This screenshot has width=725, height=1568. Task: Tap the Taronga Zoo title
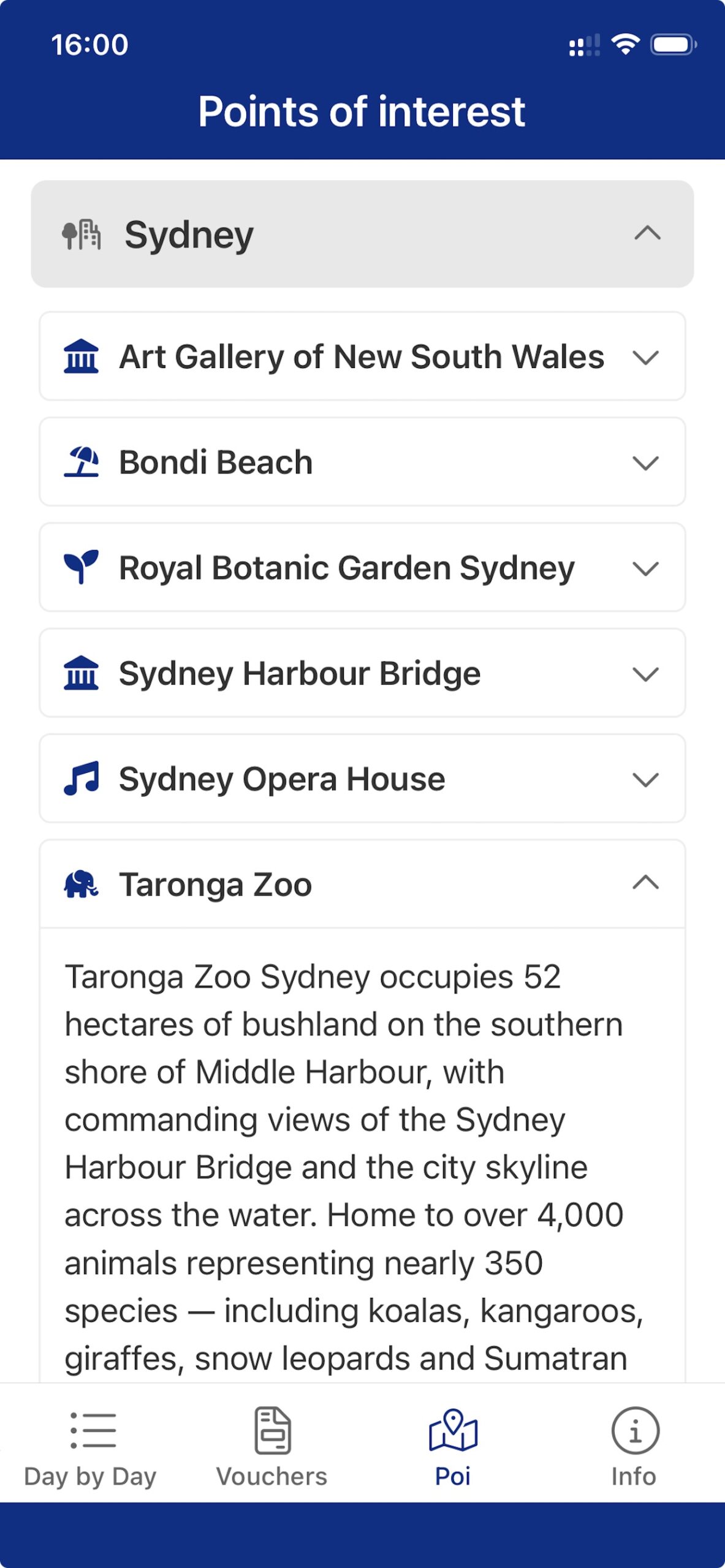point(215,884)
